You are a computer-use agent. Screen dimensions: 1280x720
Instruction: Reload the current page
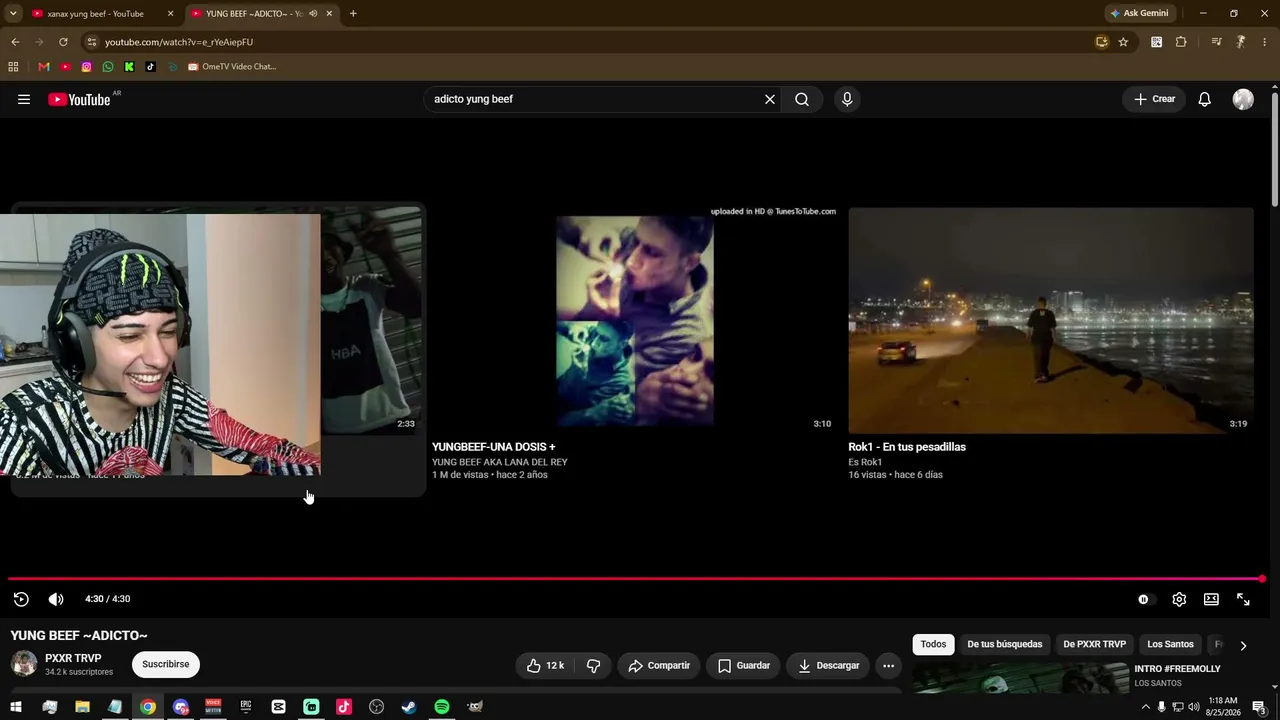[x=63, y=42]
